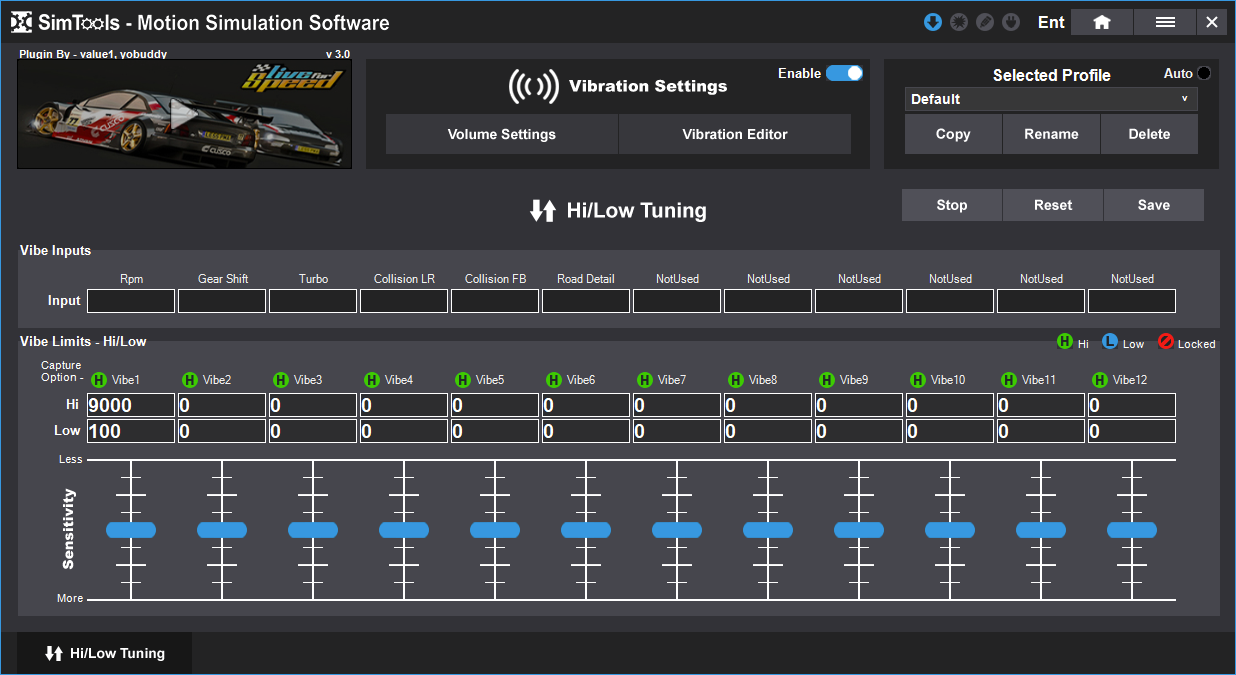This screenshot has width=1236, height=675.
Task: Click the Vibe5 sensitivity slider handle
Action: pos(495,530)
